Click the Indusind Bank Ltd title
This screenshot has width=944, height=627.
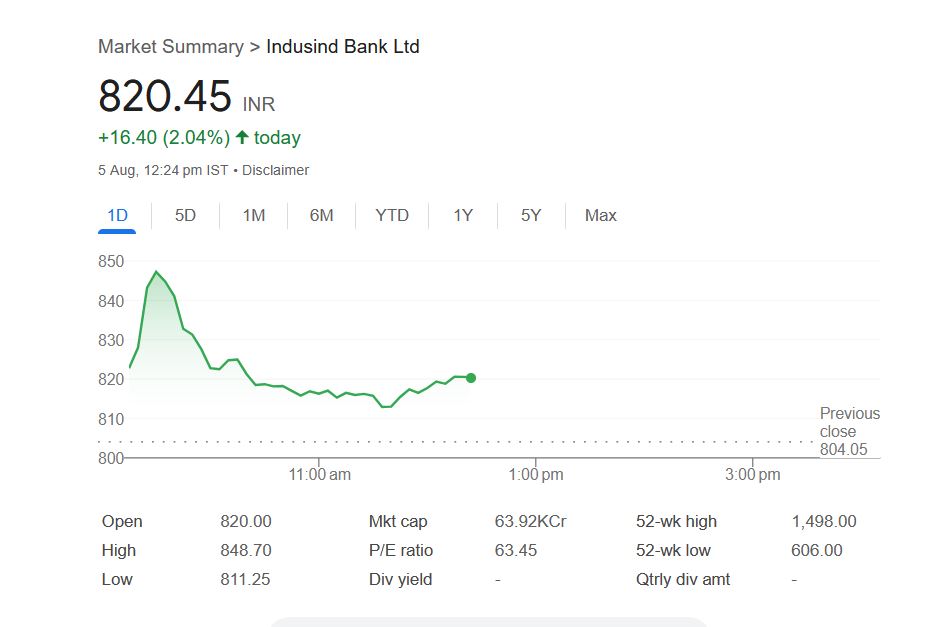[x=343, y=47]
